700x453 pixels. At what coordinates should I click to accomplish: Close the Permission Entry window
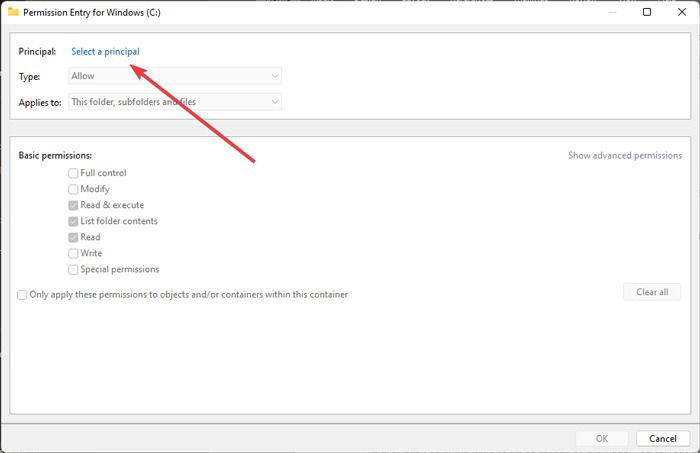click(x=682, y=12)
